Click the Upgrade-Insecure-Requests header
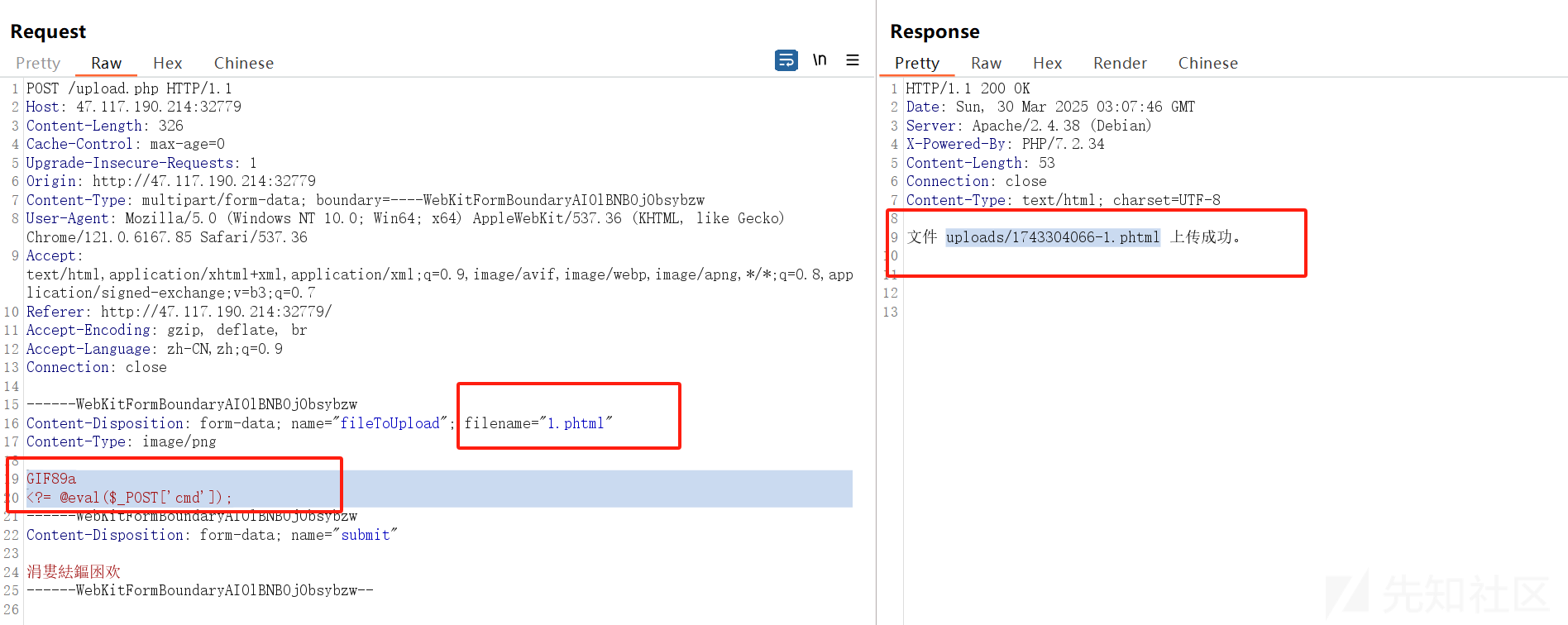Image resolution: width=1568 pixels, height=625 pixels. [x=141, y=163]
